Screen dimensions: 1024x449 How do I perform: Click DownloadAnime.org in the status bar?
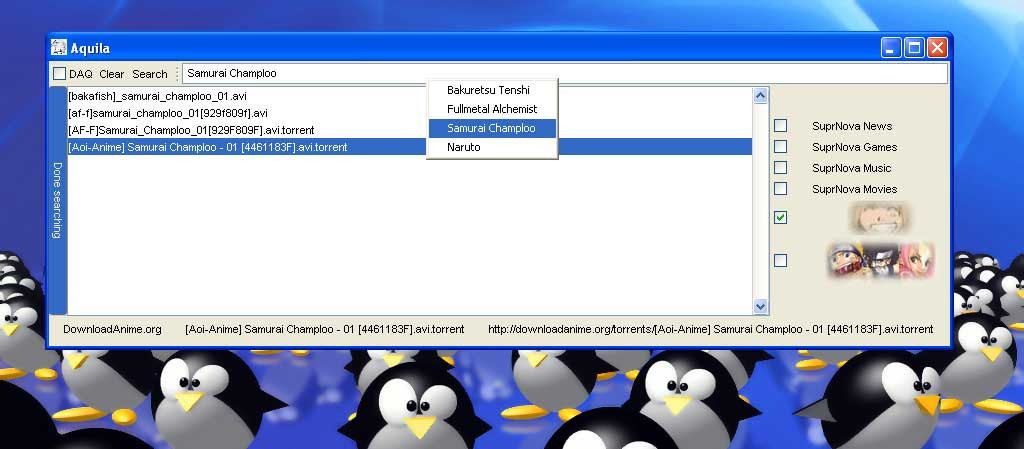point(112,329)
